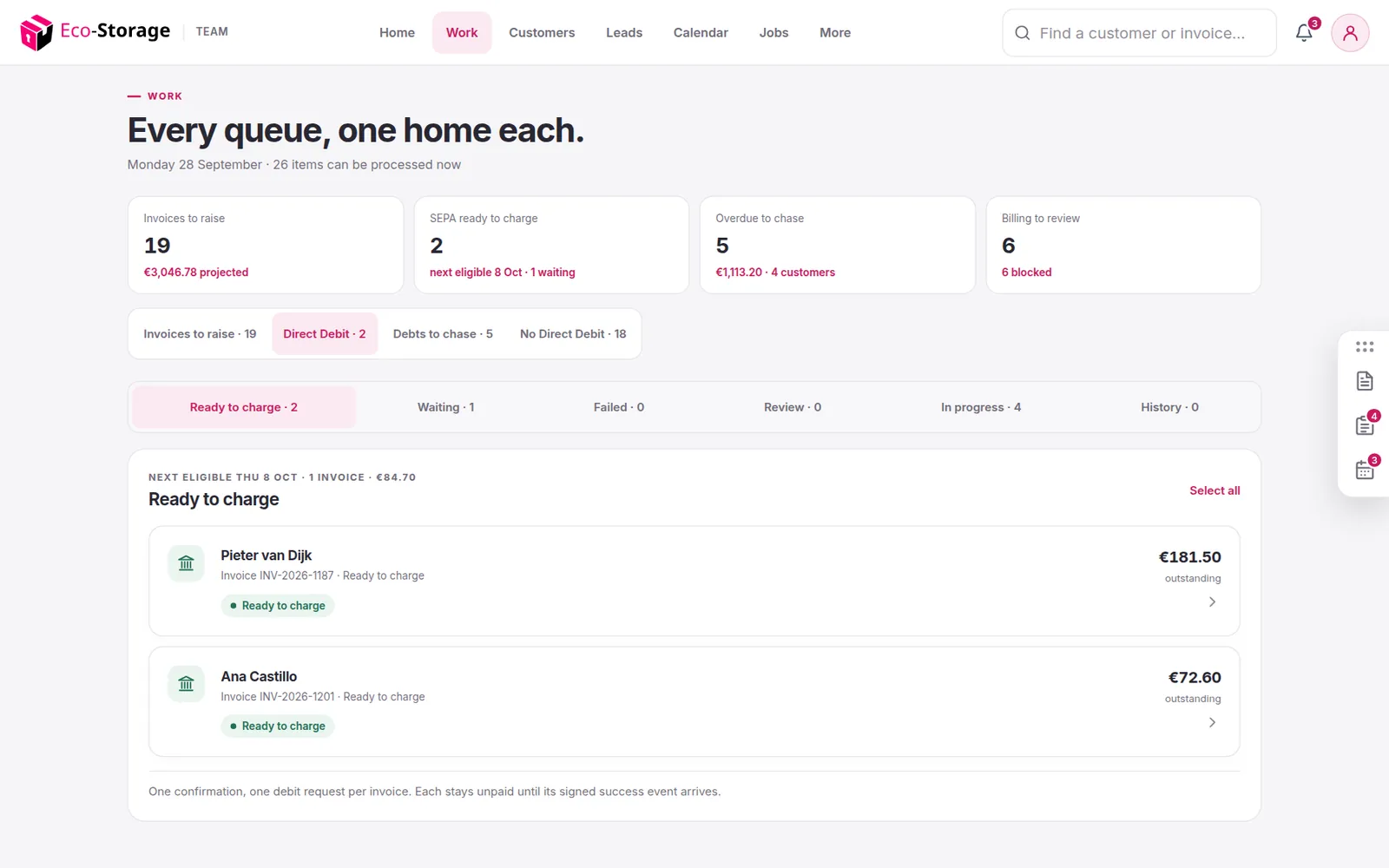Viewport: 1389px width, 868px height.
Task: Click the Eco-Storage logo
Action: click(95, 32)
